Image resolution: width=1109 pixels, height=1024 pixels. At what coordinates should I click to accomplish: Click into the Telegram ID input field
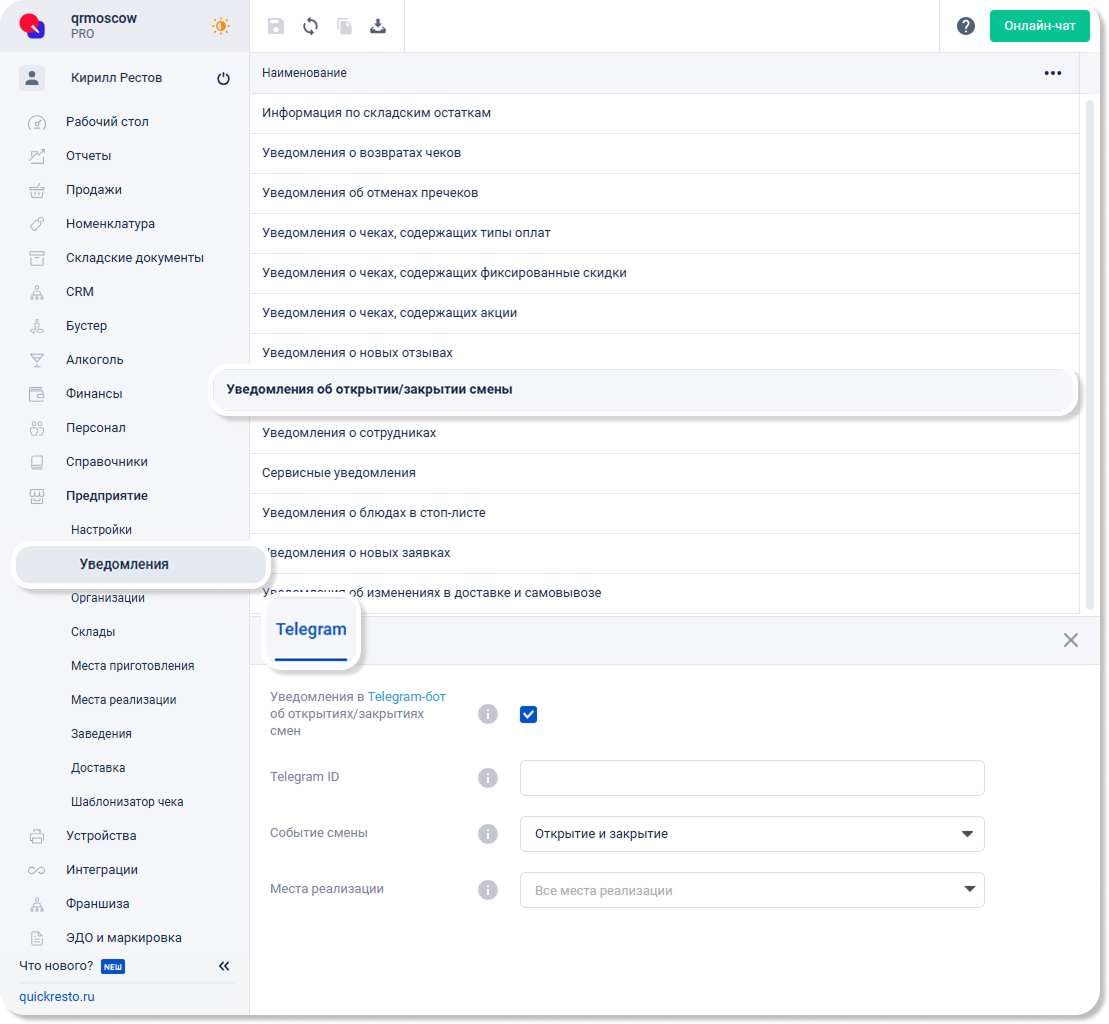[751, 778]
